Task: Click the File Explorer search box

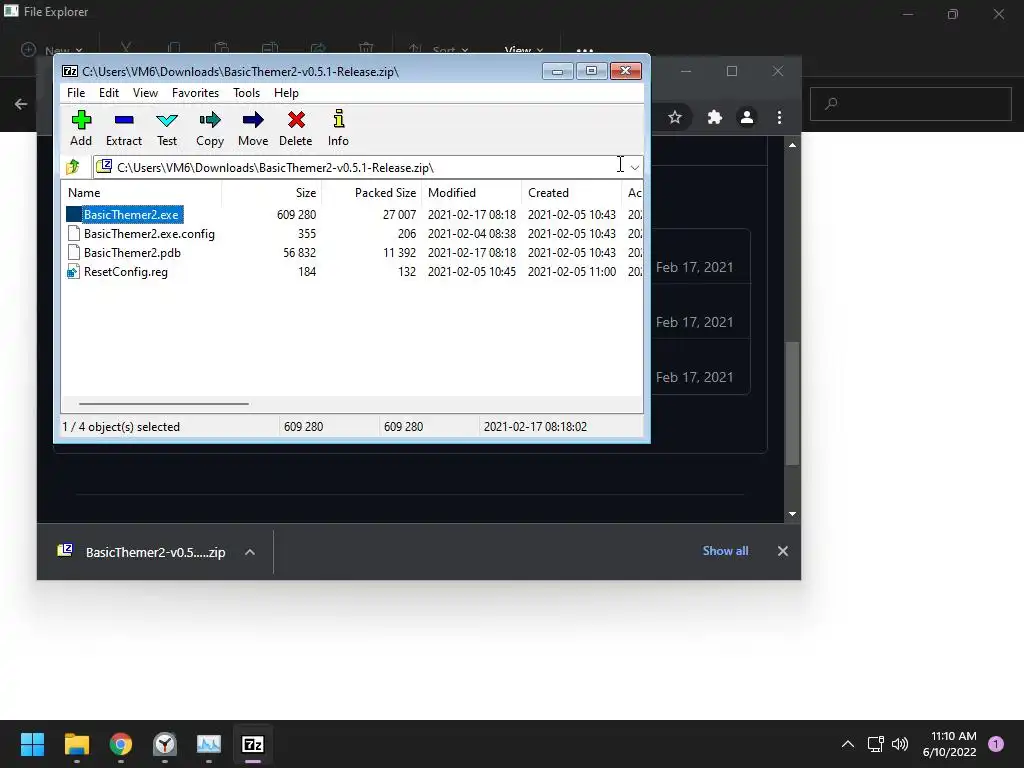Action: point(910,103)
